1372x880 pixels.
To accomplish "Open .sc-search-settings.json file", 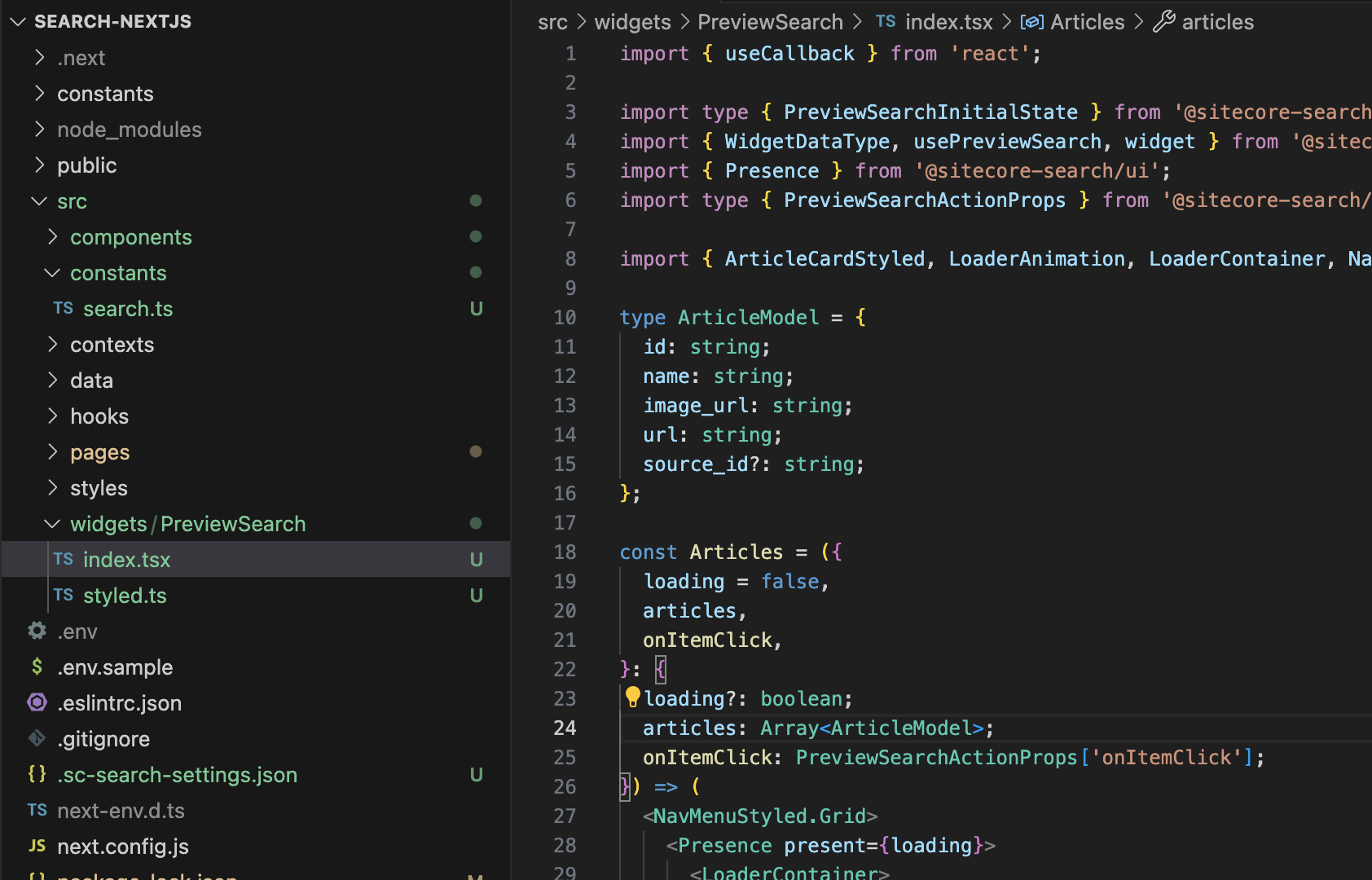I will pyautogui.click(x=177, y=775).
